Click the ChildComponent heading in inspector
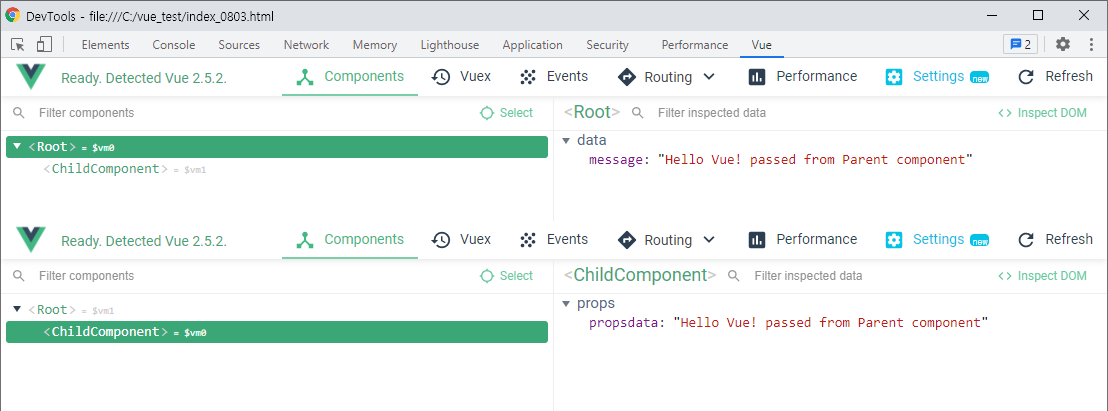 coord(640,275)
